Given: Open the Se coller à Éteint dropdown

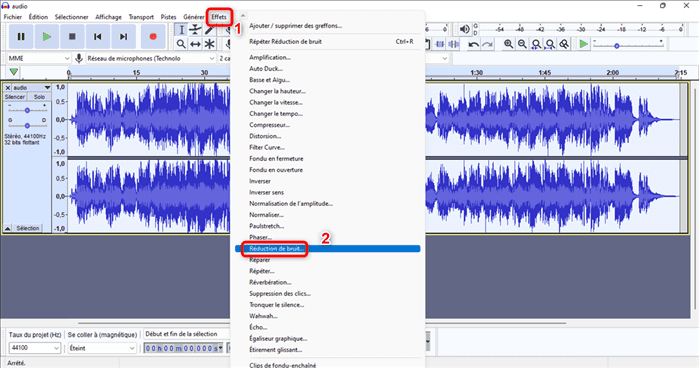Looking at the screenshot, I should click(102, 348).
